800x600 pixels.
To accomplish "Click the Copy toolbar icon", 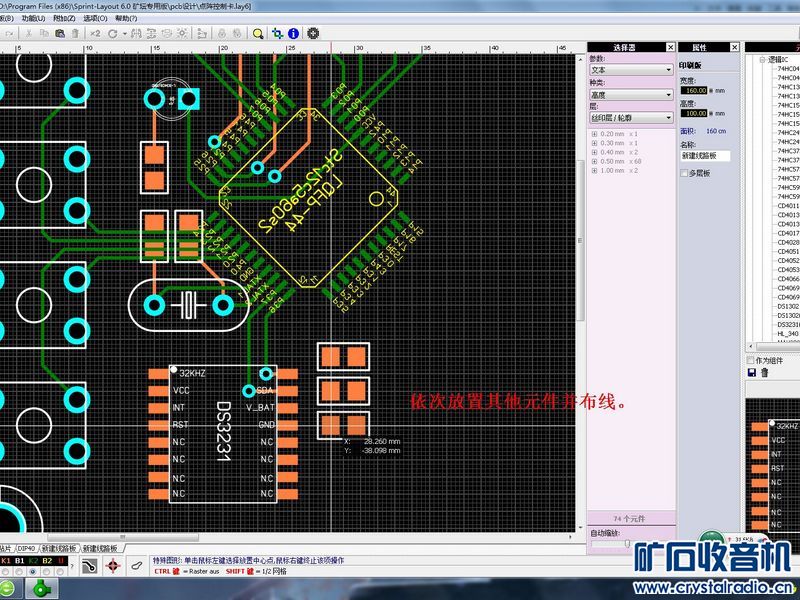I will tap(44, 34).
